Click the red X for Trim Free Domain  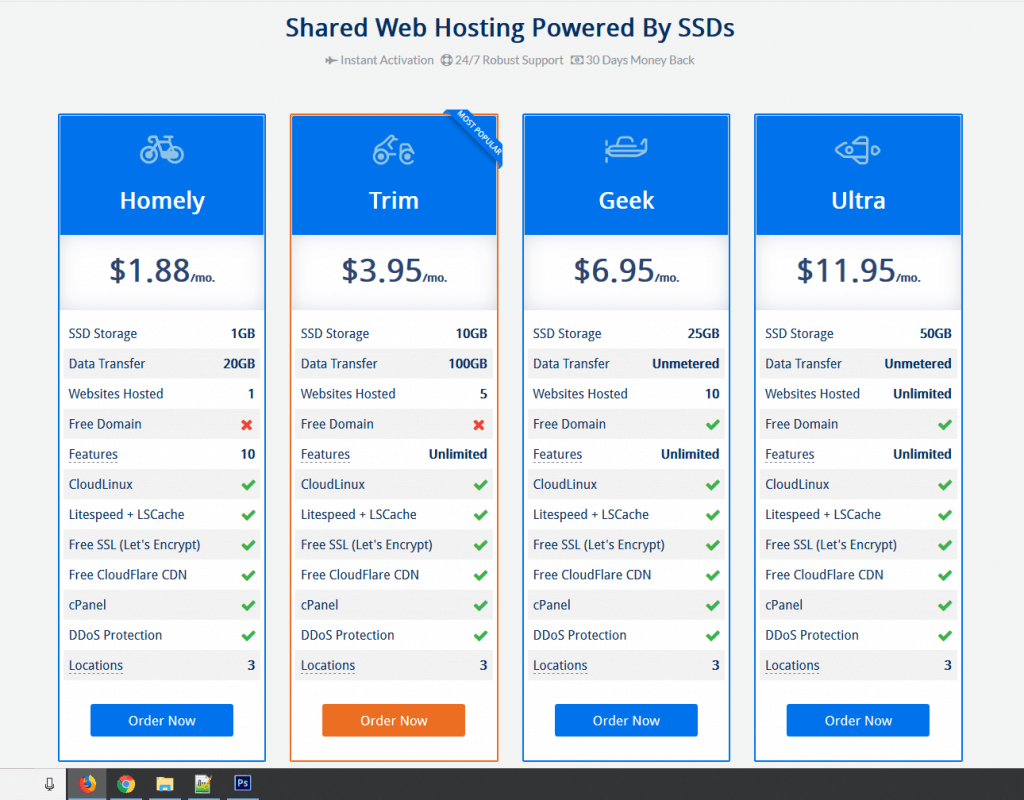pyautogui.click(x=479, y=425)
